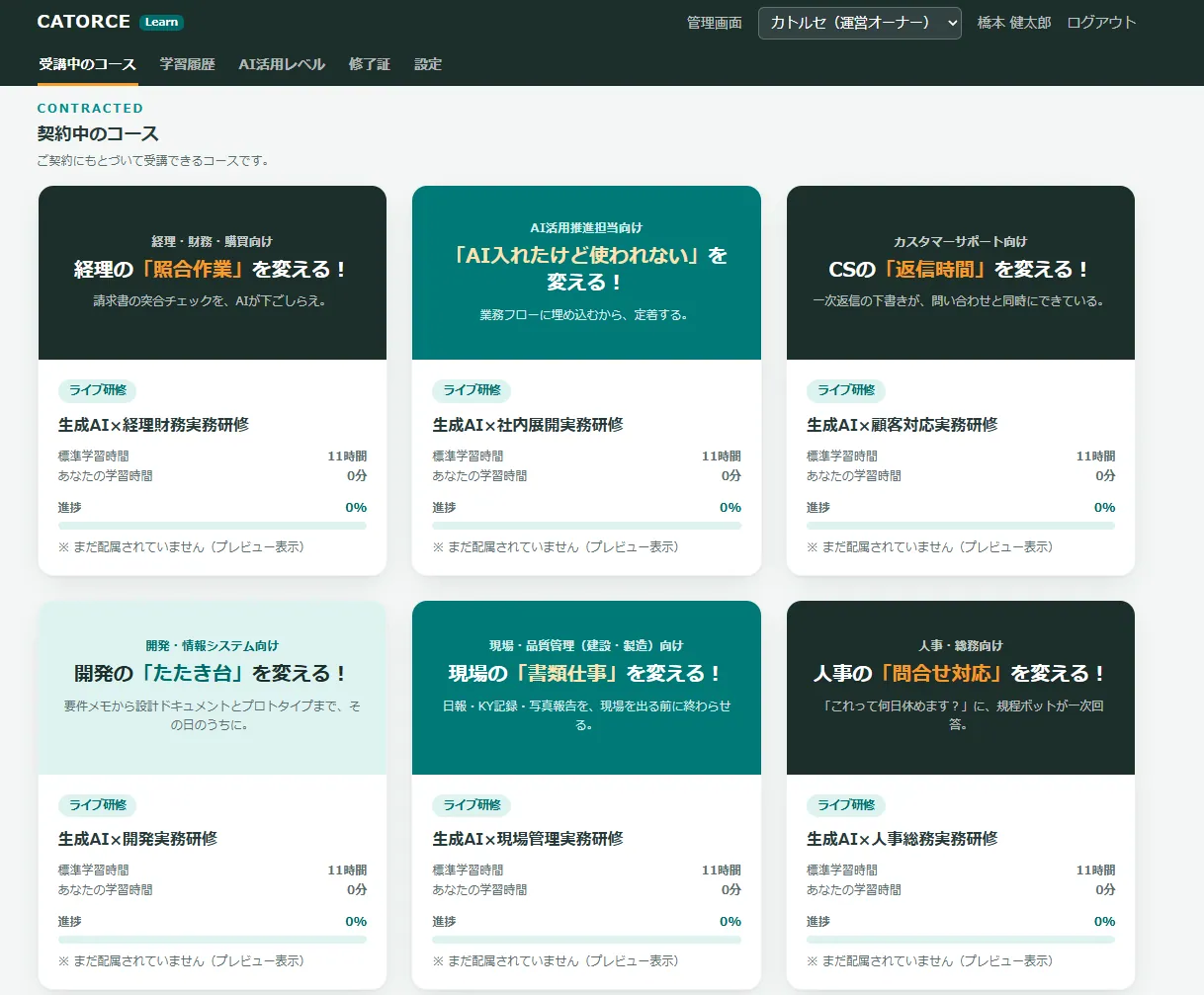Click AI活用推進担当向け subtitle text
Viewport: 1204px width, 995px height.
pyautogui.click(x=586, y=227)
